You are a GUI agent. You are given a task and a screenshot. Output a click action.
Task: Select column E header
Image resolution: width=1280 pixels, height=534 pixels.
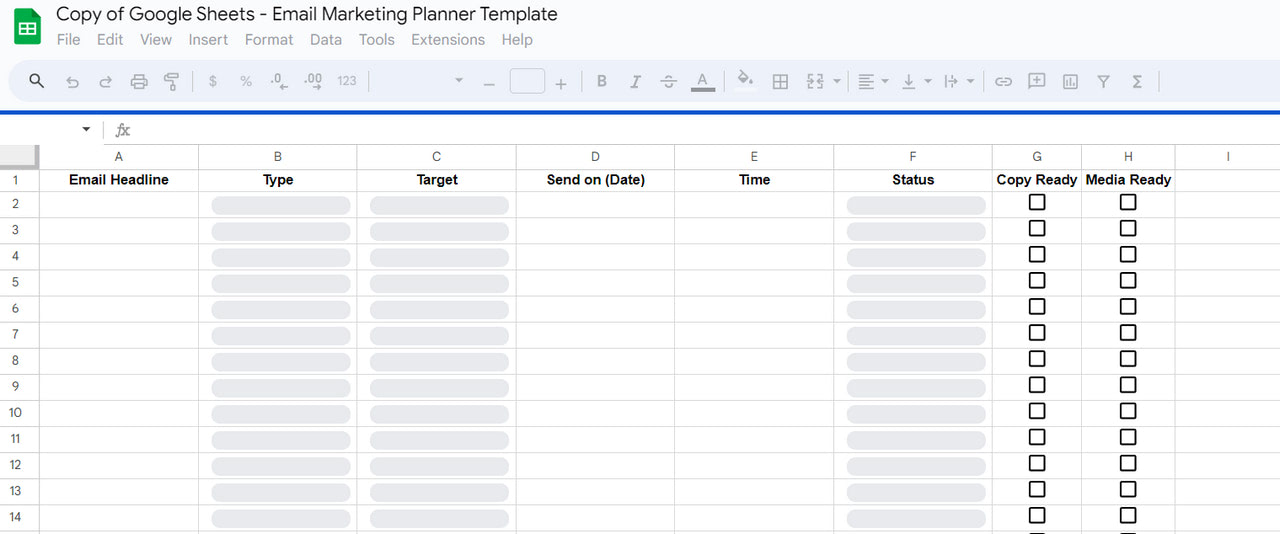[754, 156]
